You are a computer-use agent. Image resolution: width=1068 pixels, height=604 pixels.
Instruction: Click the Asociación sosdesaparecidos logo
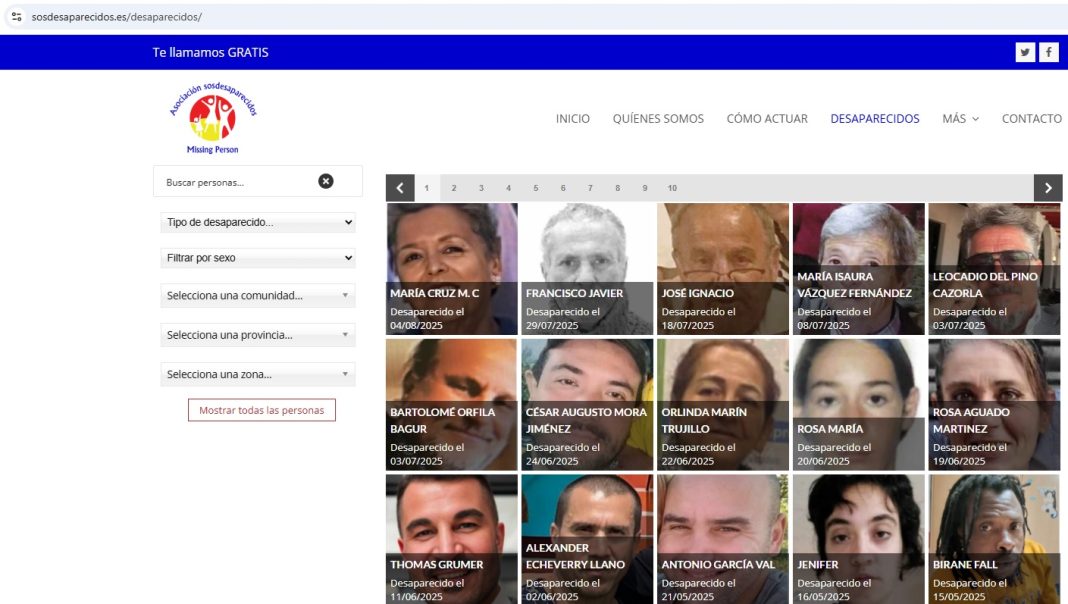click(x=212, y=119)
